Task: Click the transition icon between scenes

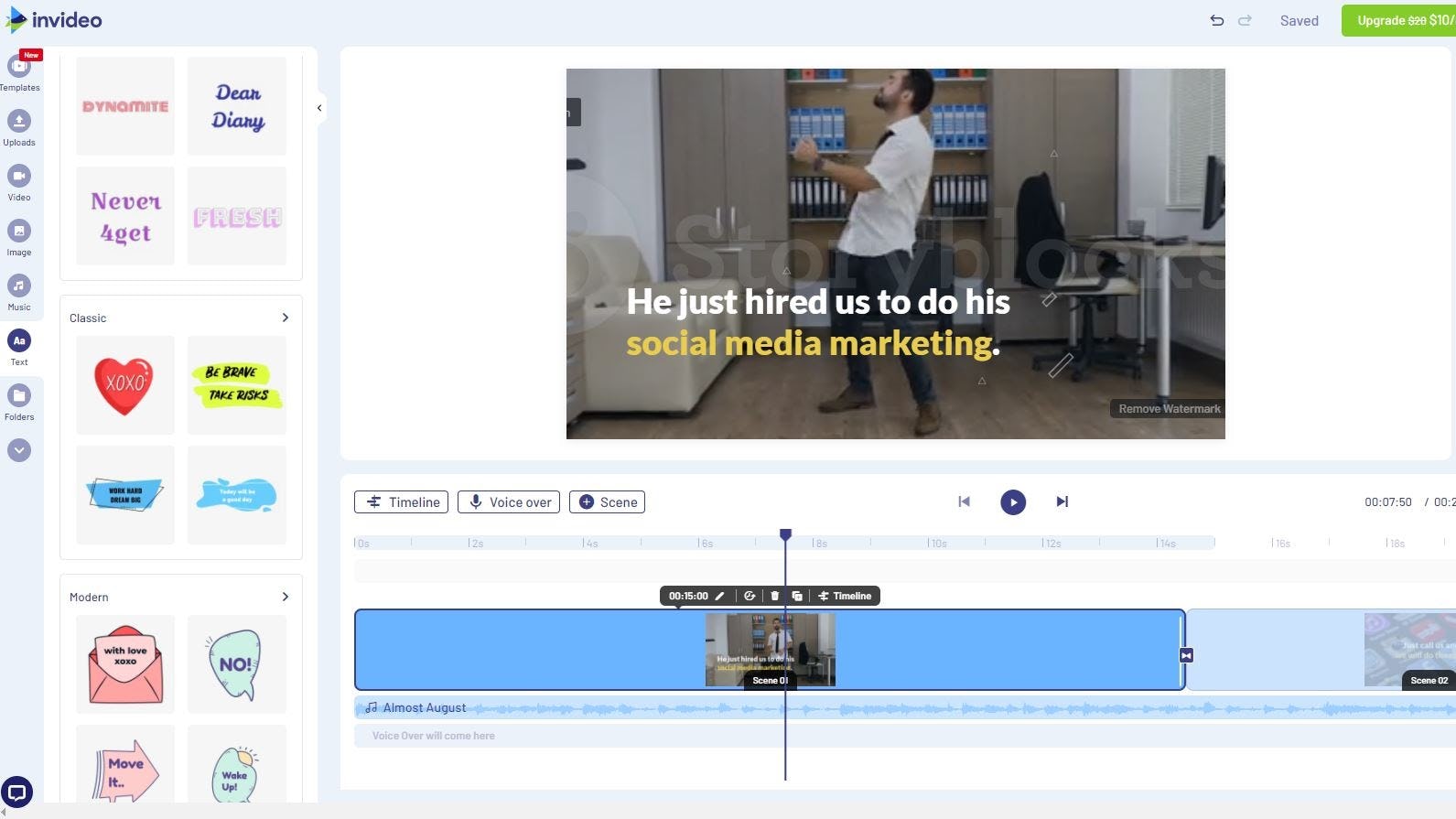Action: tap(1186, 655)
